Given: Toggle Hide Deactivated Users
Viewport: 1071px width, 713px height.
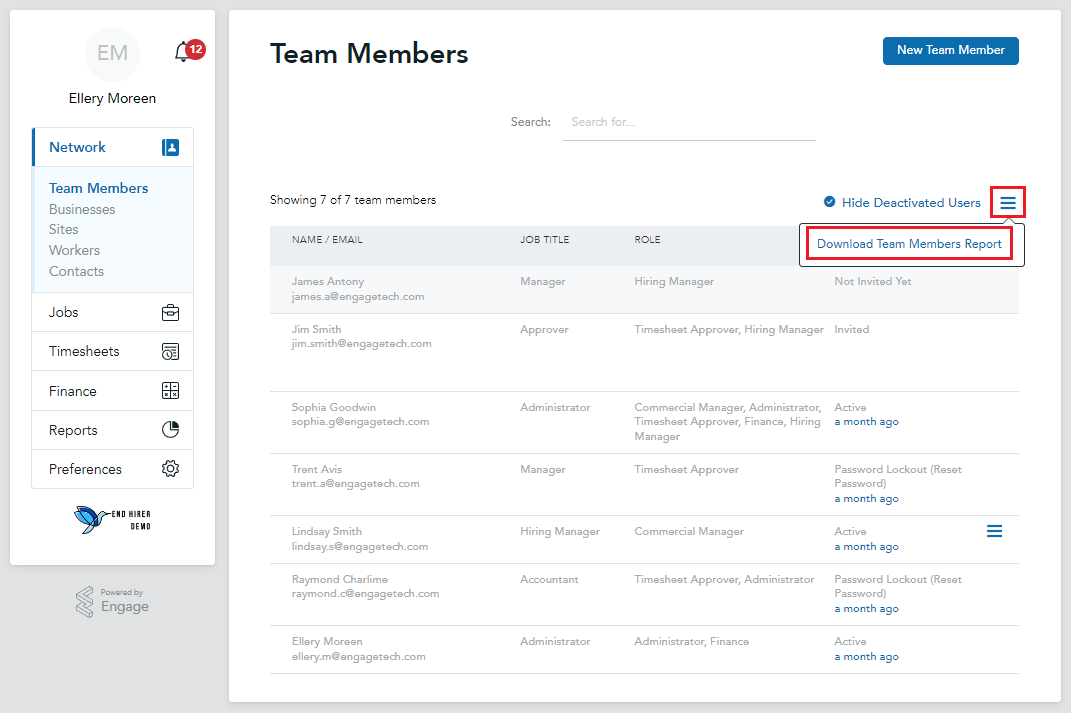Looking at the screenshot, I should (x=901, y=202).
